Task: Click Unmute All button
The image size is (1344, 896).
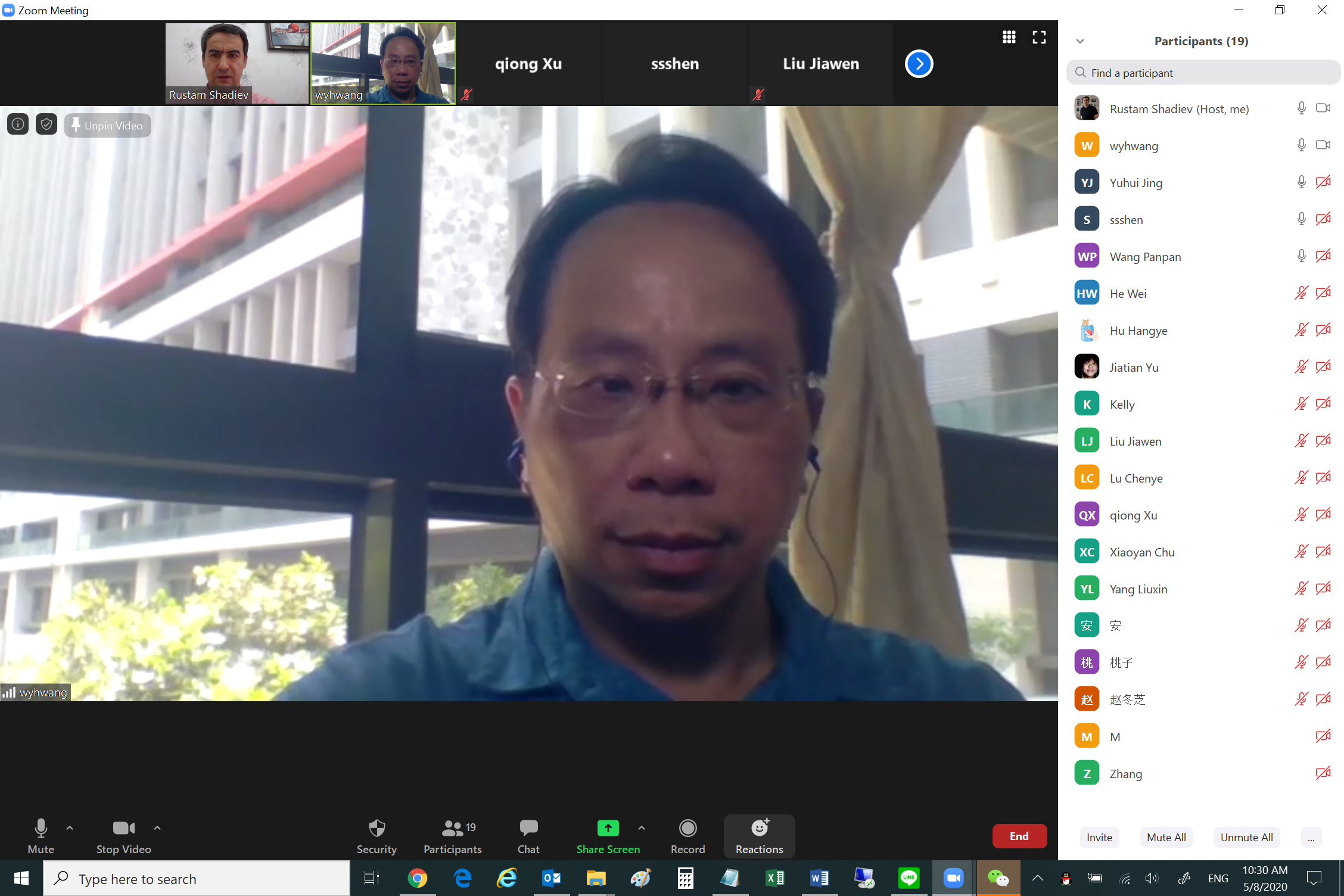Action: click(x=1246, y=837)
